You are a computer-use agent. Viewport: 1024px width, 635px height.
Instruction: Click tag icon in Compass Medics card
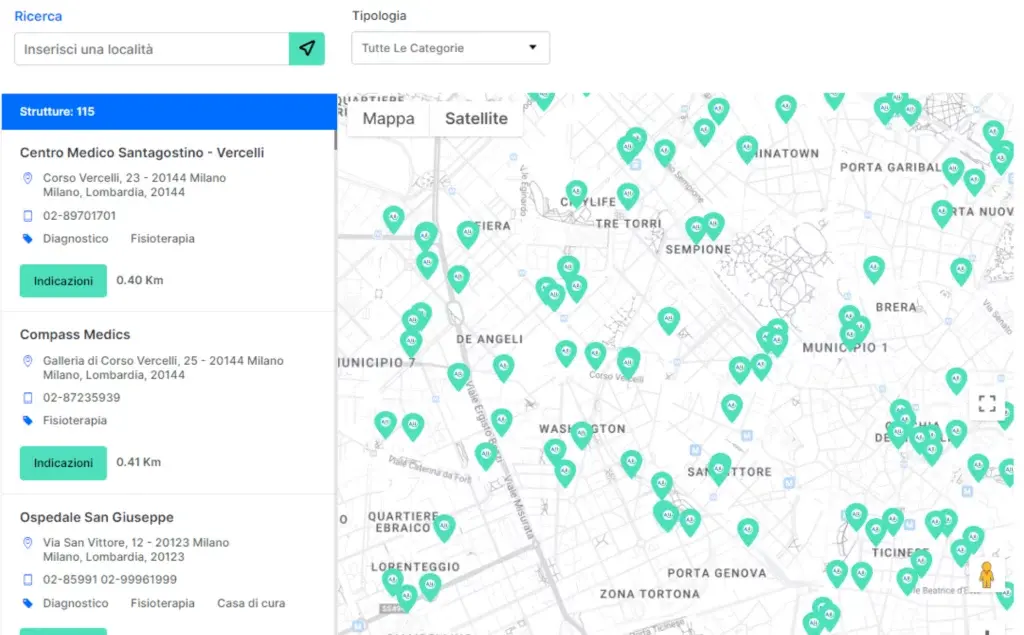27,420
